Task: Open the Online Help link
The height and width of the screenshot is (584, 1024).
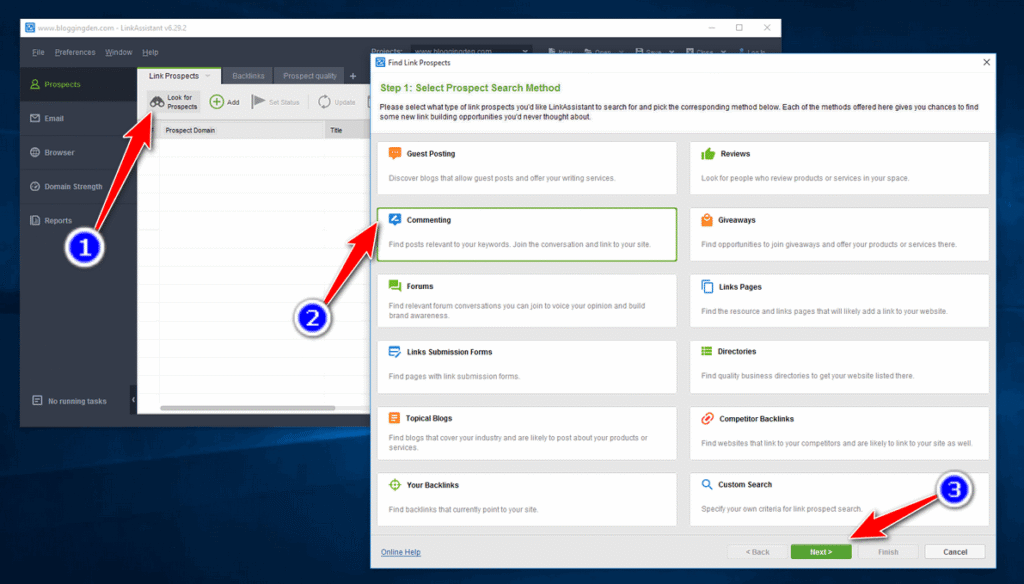Action: [400, 551]
